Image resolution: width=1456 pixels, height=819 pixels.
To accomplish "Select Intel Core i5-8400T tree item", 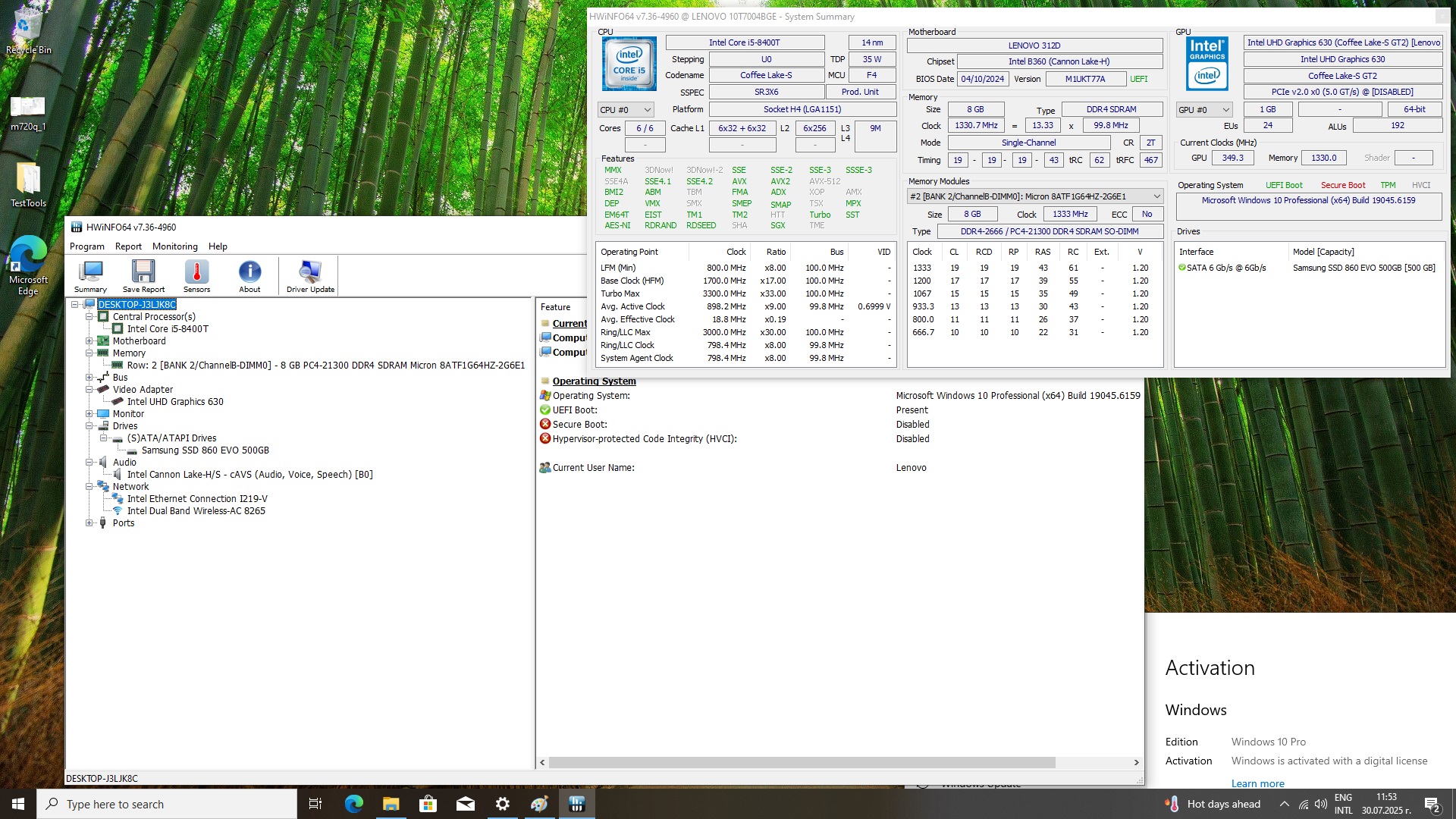I will point(168,329).
